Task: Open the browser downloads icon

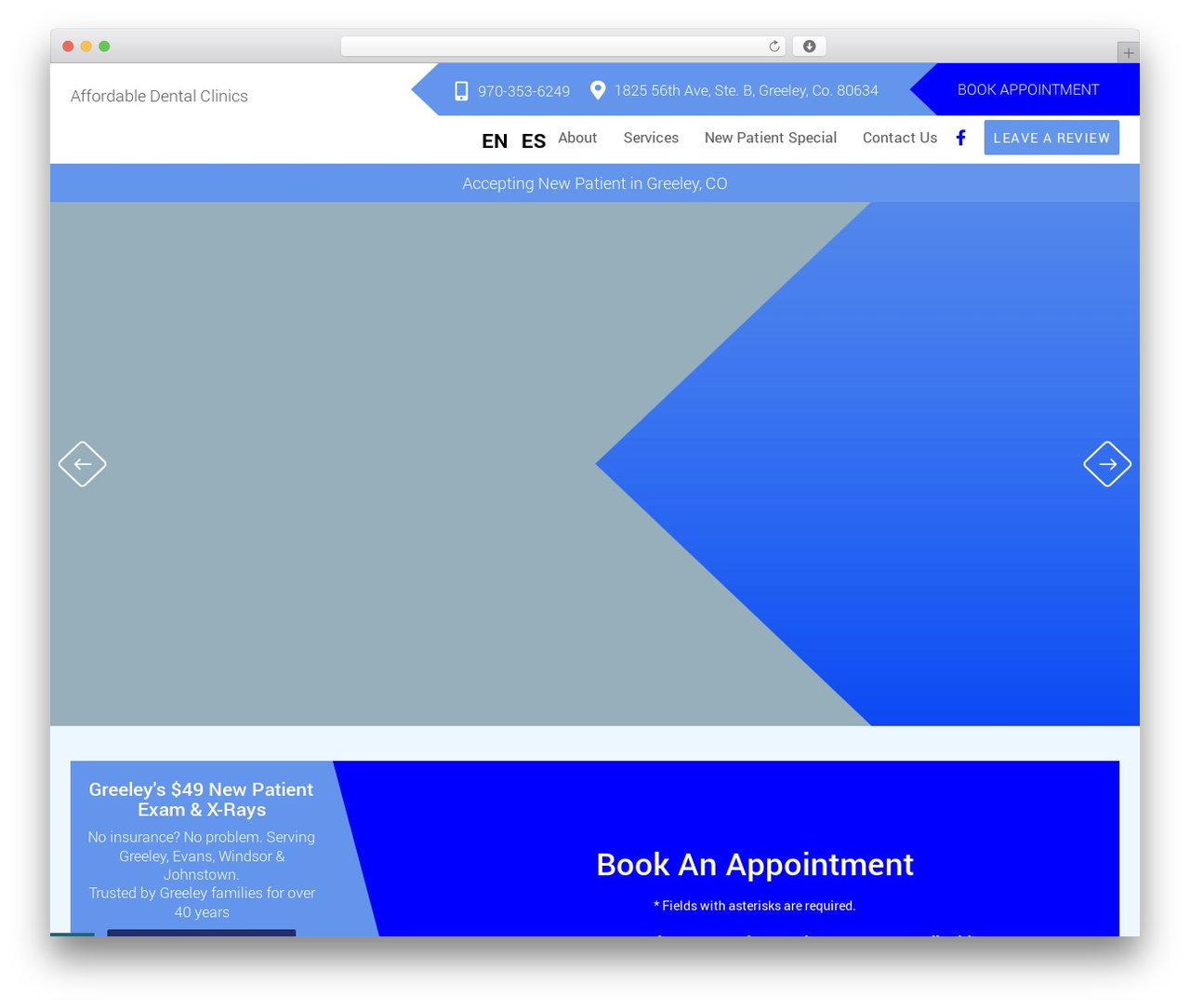Action: click(x=810, y=46)
